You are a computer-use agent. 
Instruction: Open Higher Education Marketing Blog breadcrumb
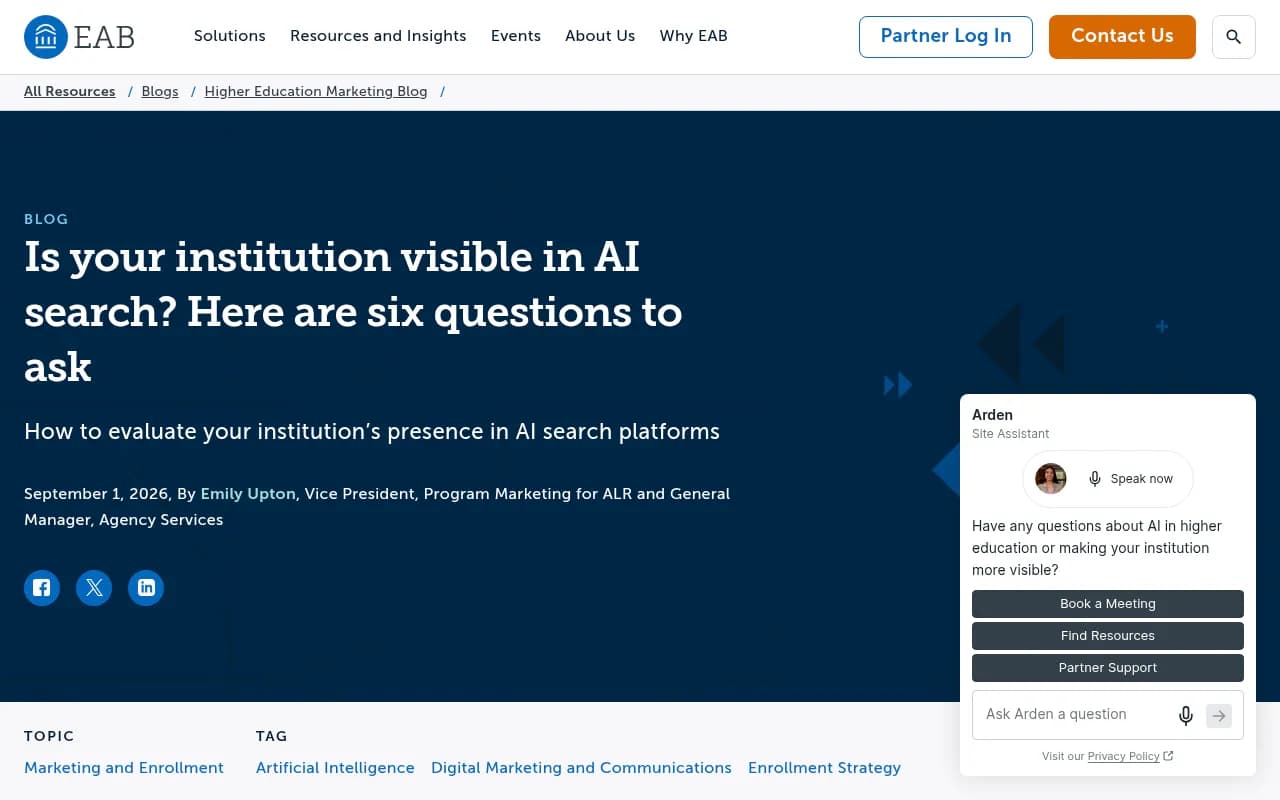tap(316, 92)
